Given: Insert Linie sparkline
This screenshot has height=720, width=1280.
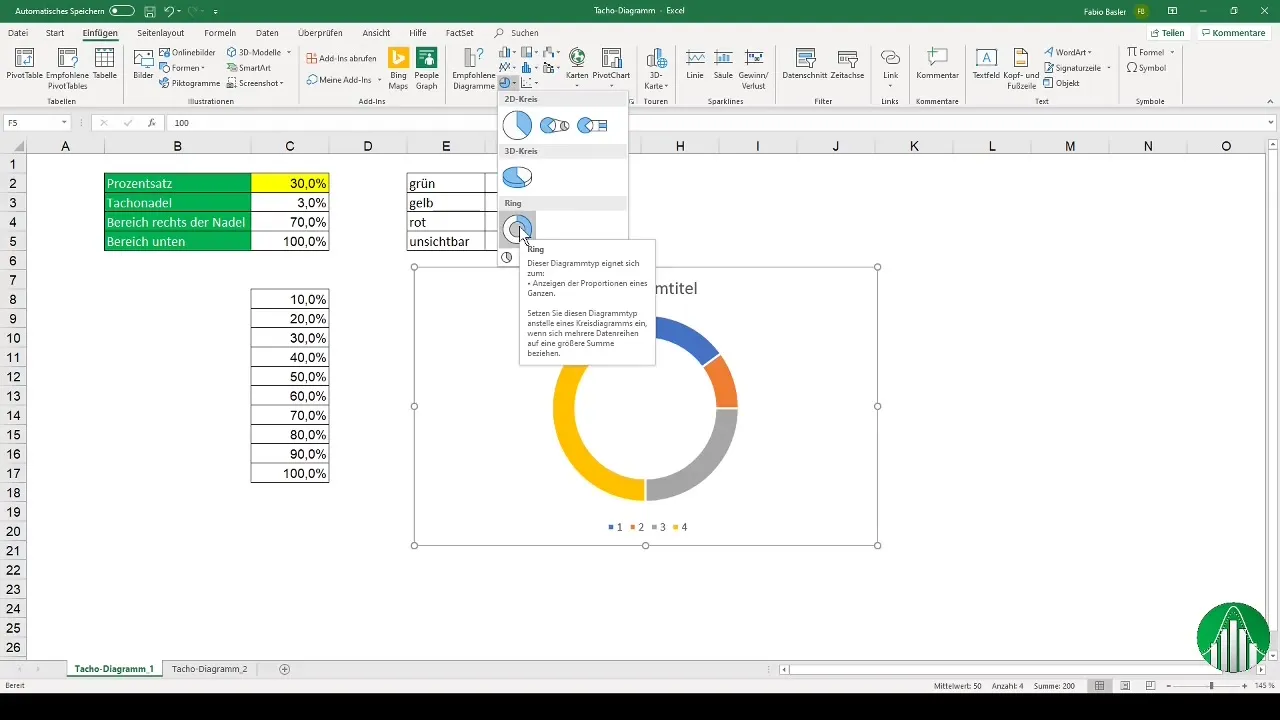Looking at the screenshot, I should tap(695, 65).
